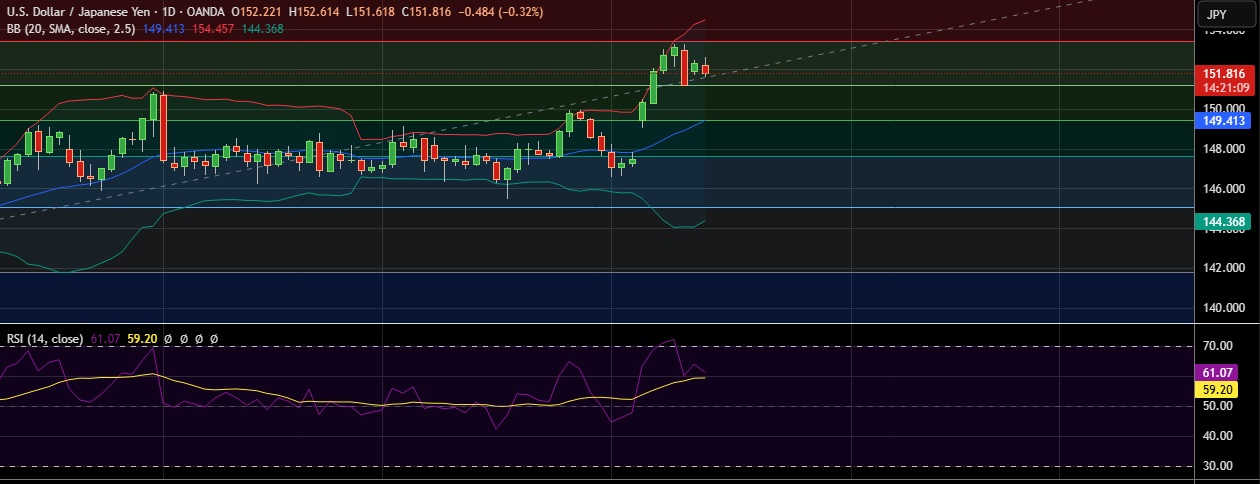Viewport: 1260px width, 484px height.
Task: Click the blue 149.413 BB basis price label
Action: click(1223, 120)
